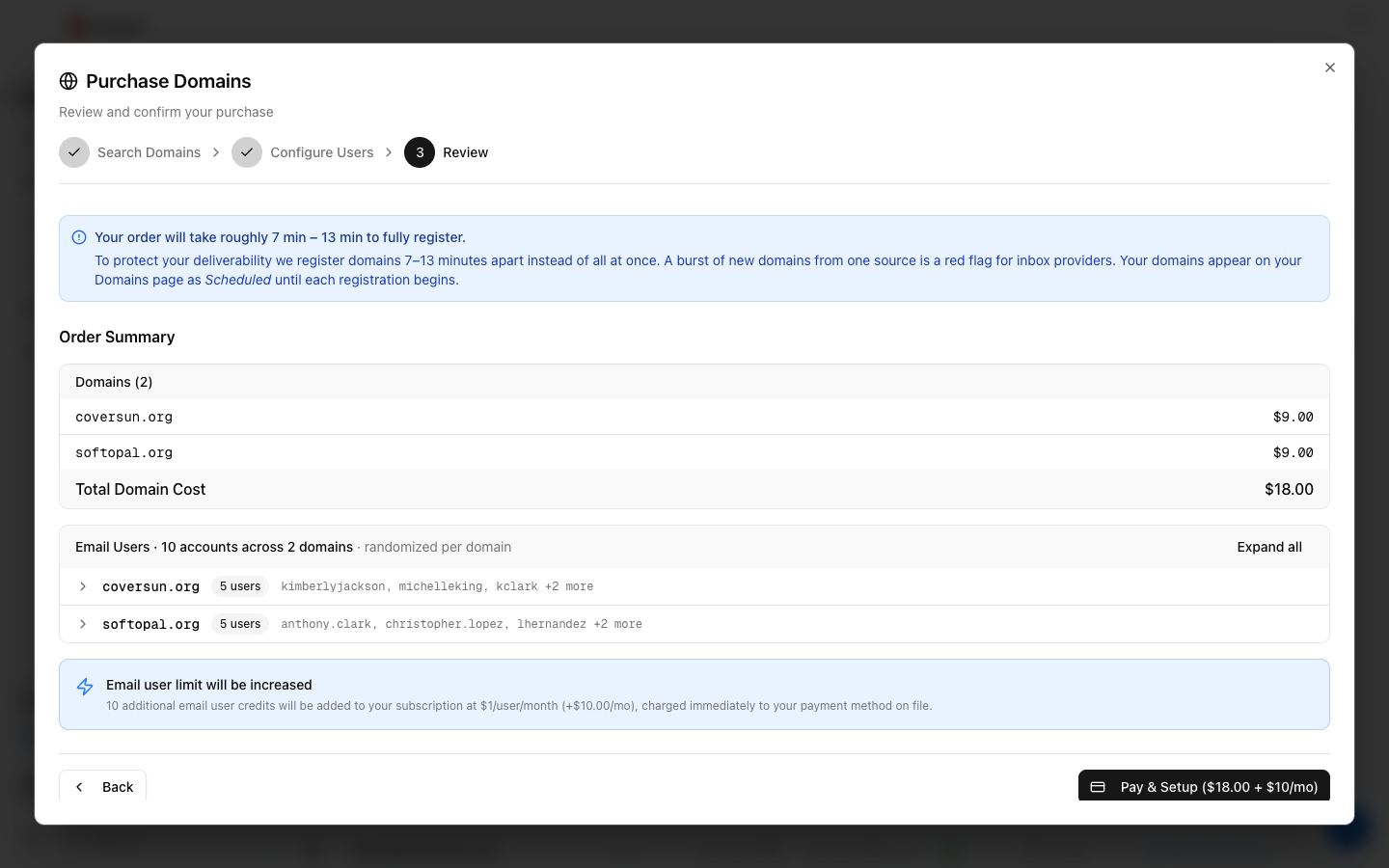Click the 5 users badge for coversun.org
This screenshot has height=868, width=1389.
click(240, 586)
